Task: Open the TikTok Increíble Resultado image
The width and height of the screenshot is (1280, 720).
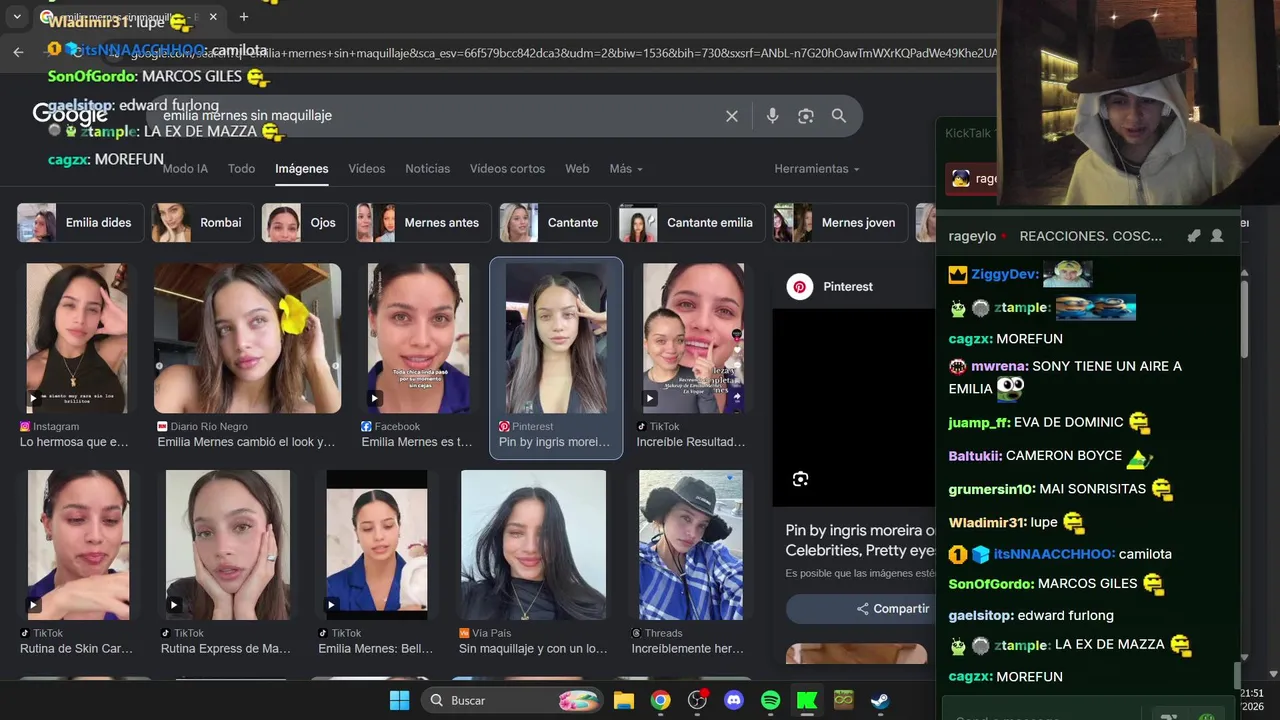Action: point(694,338)
